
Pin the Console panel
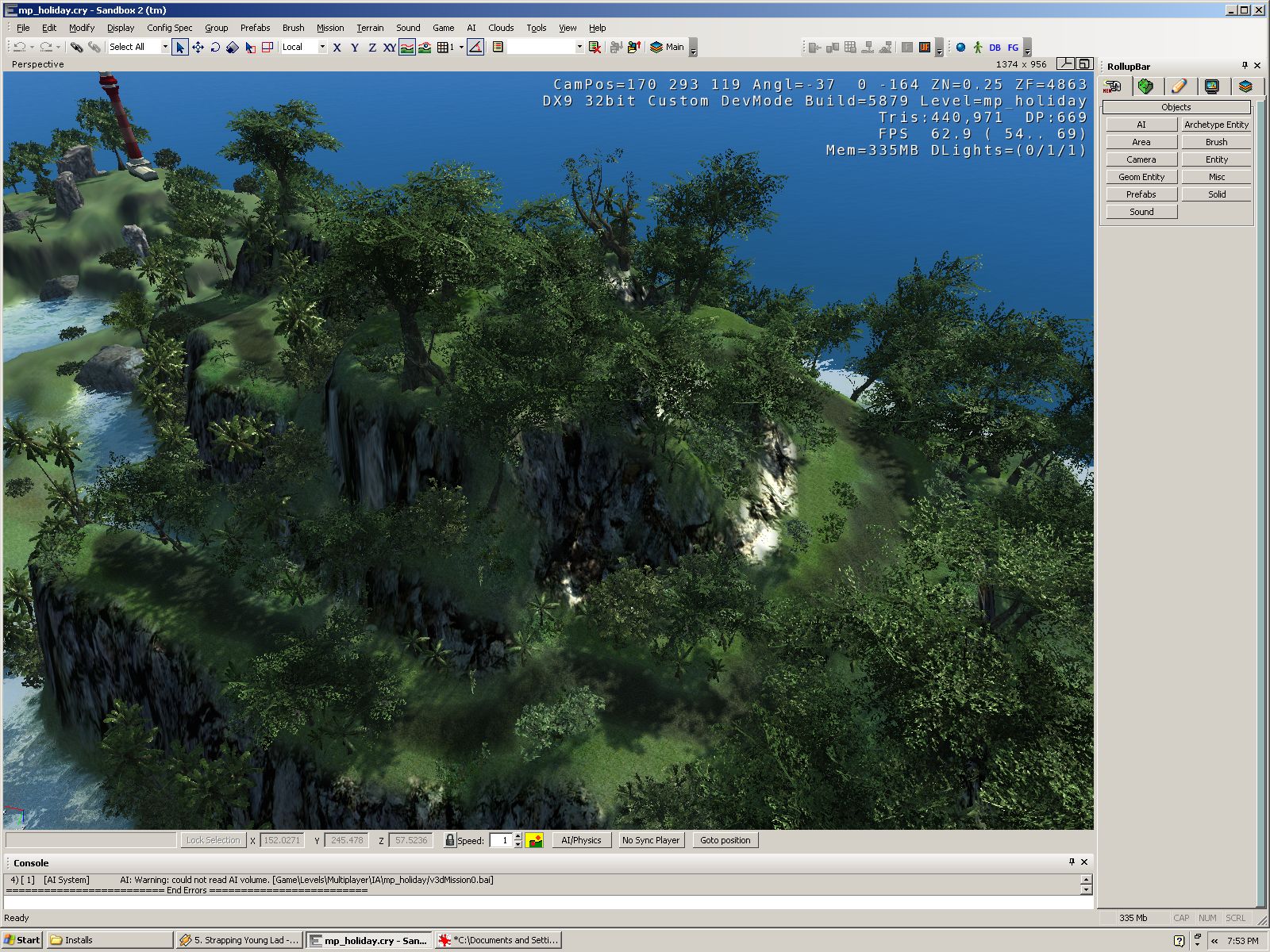[x=1072, y=862]
